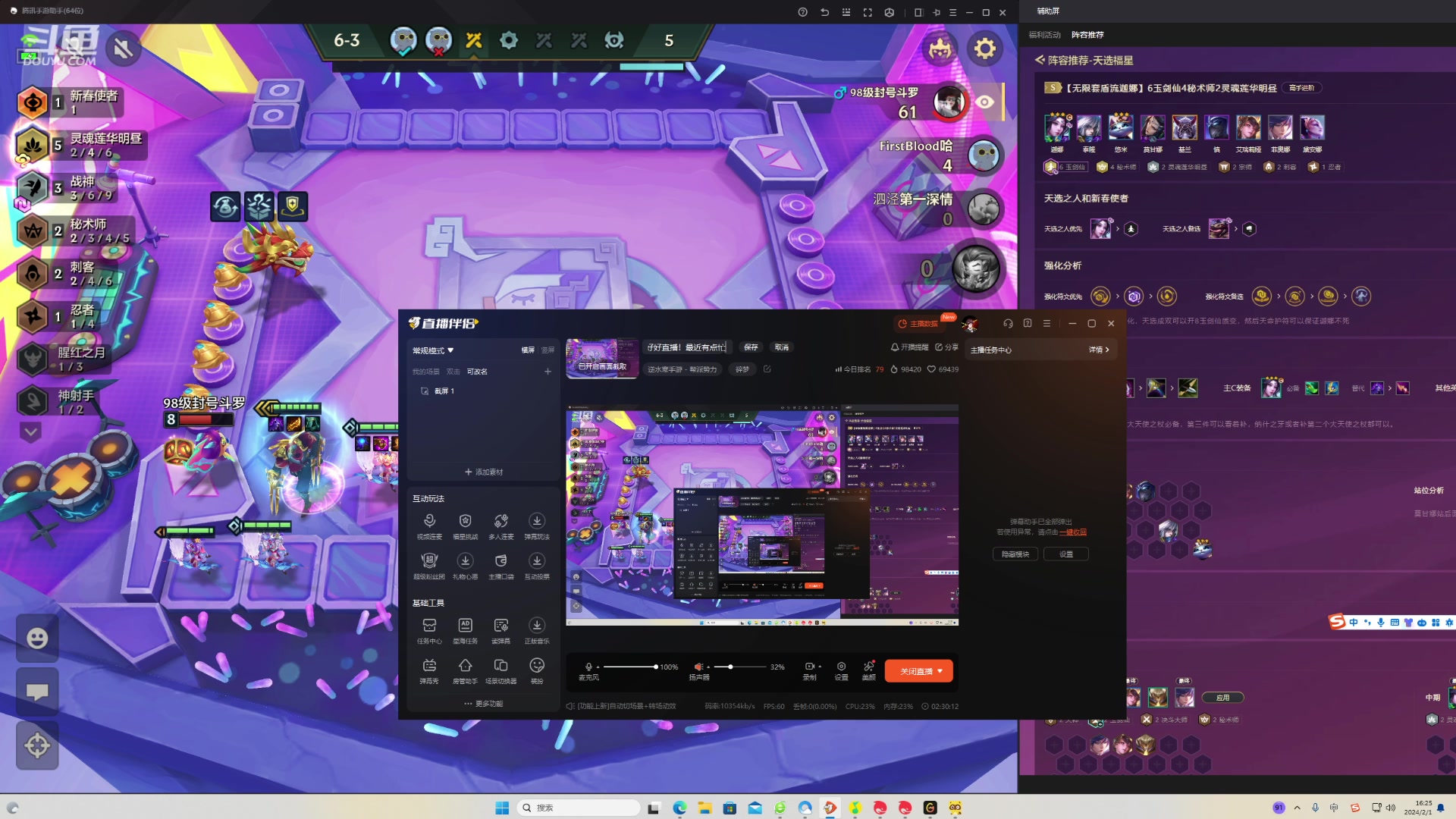
Task: Go back using 阵容推荐-天选福星 arrow
Action: [1040, 60]
